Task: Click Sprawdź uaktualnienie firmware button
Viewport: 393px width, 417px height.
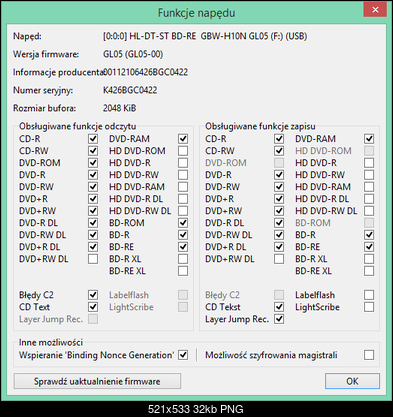Action: 97,381
